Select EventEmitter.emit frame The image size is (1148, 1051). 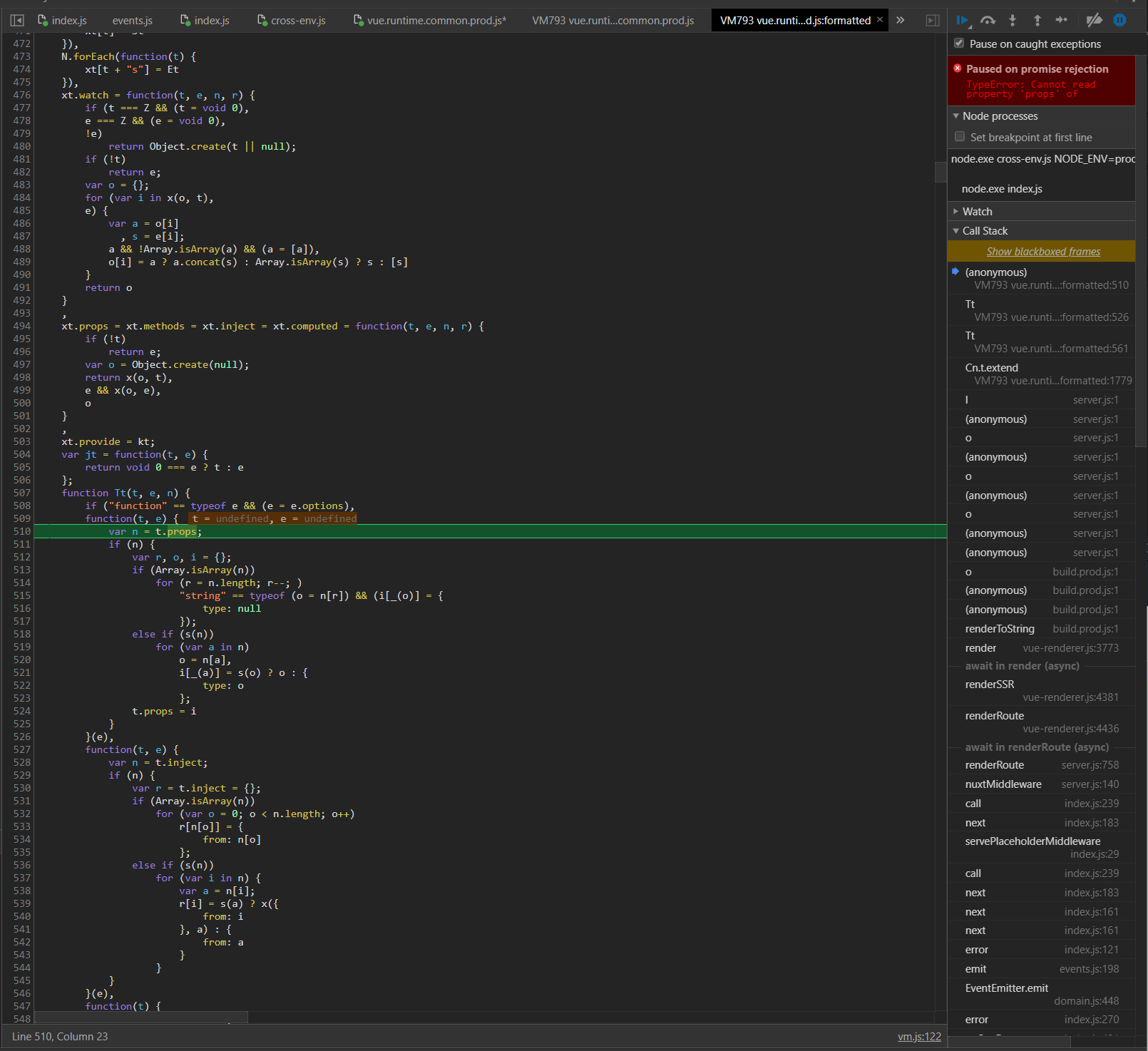click(x=1041, y=995)
